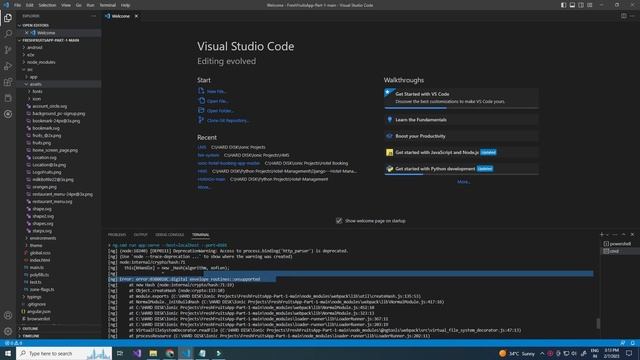Screen dimensions: 640x360
Task: Toggle the secondary side bar layout icon
Action: [x=581, y=5]
